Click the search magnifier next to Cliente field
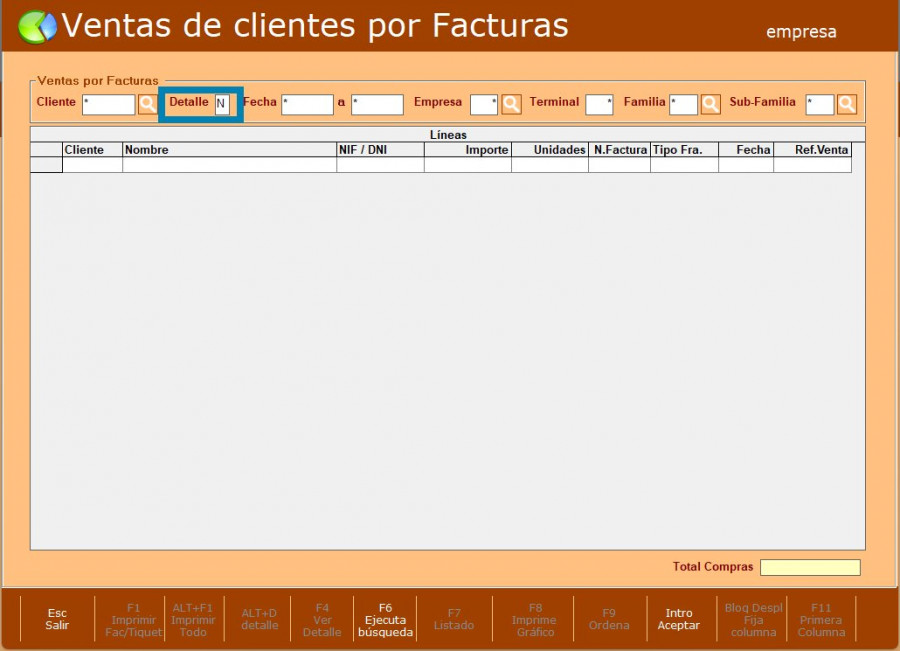 (x=147, y=104)
